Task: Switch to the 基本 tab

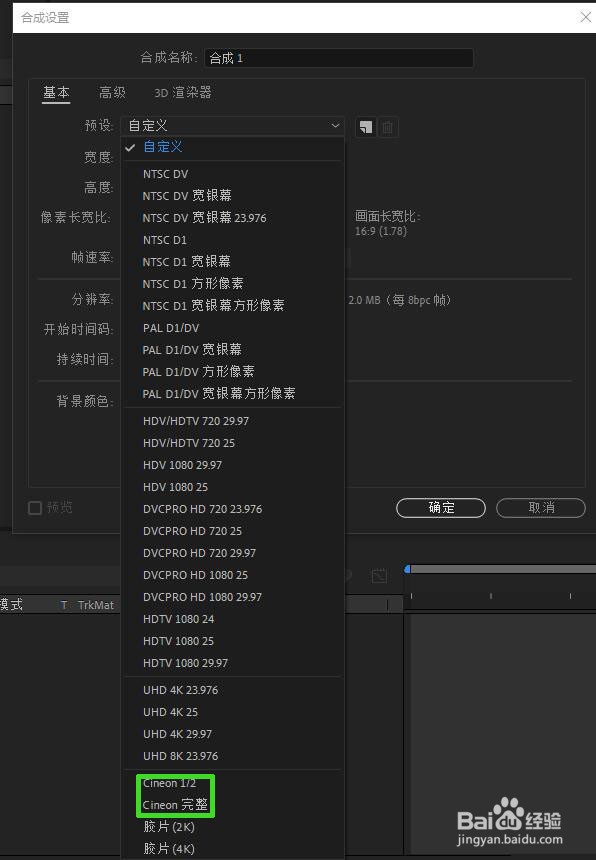Action: click(56, 92)
